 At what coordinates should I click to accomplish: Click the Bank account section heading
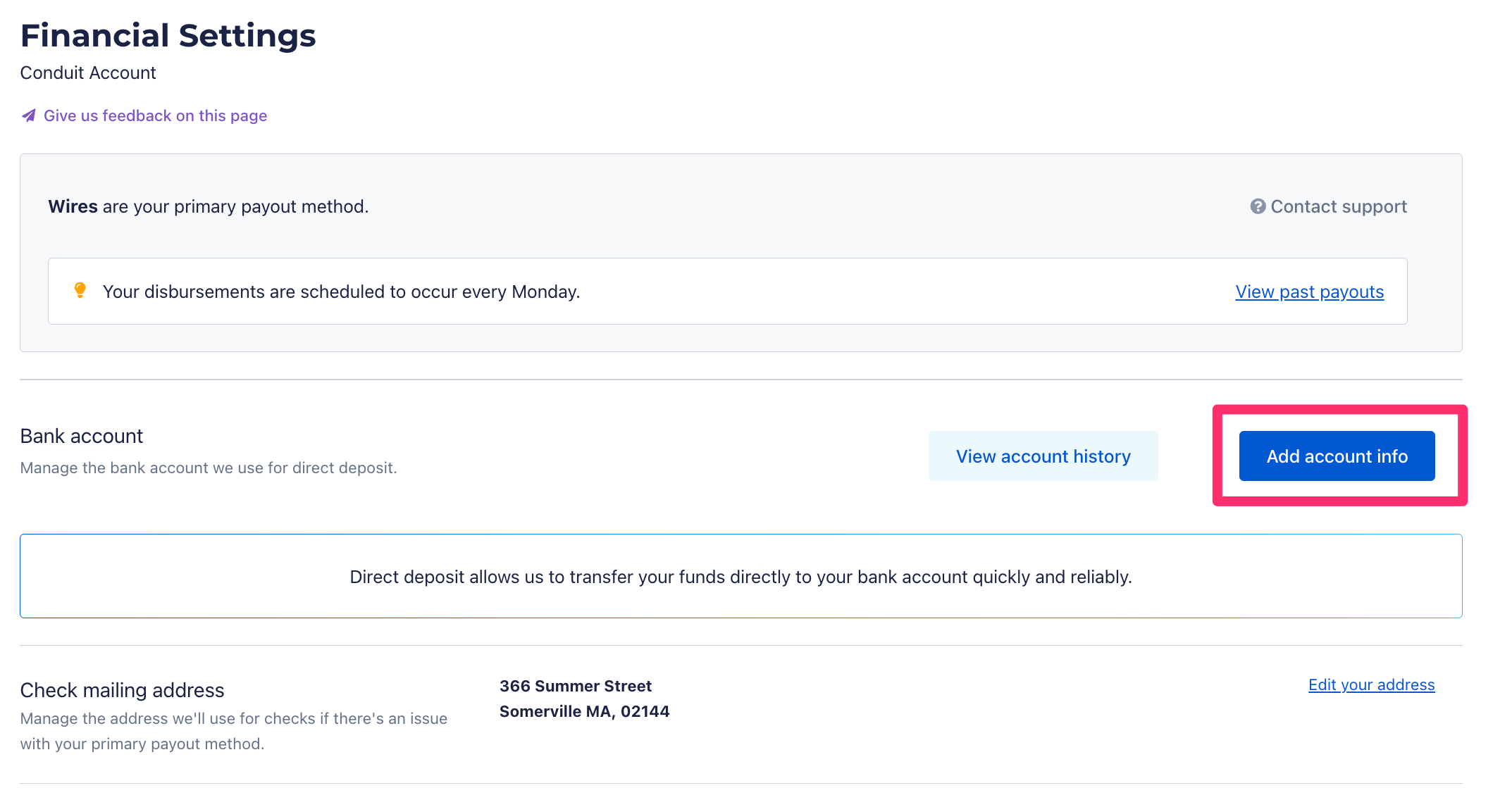(82, 436)
